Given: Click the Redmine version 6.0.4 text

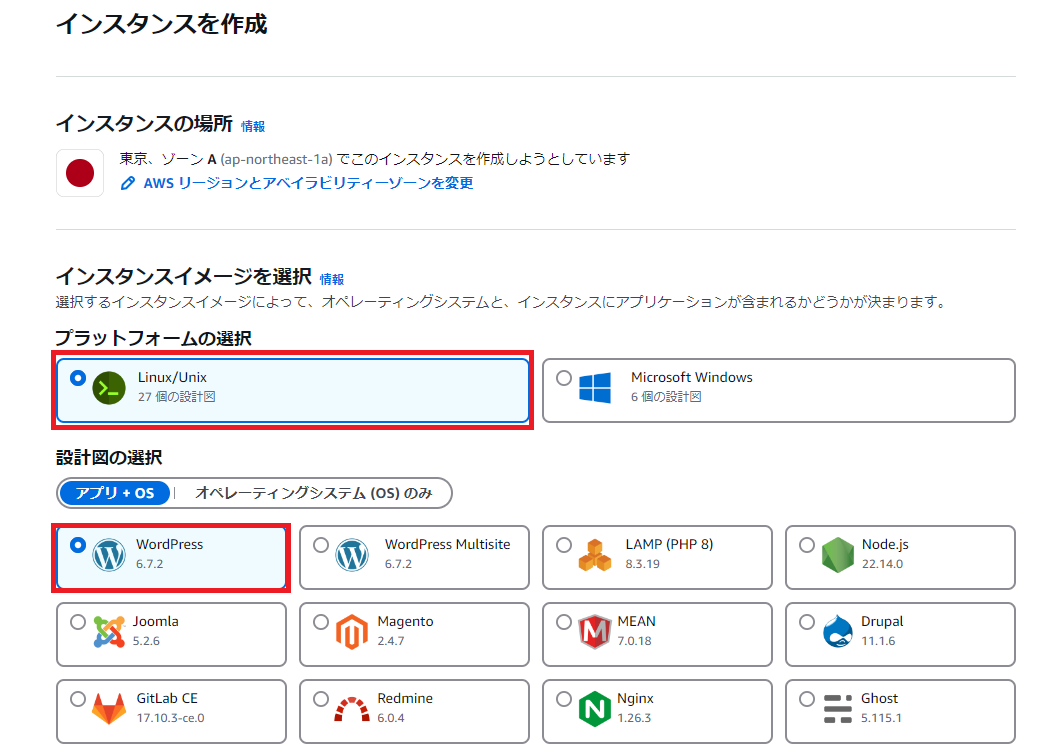Looking at the screenshot, I should click(390, 718).
